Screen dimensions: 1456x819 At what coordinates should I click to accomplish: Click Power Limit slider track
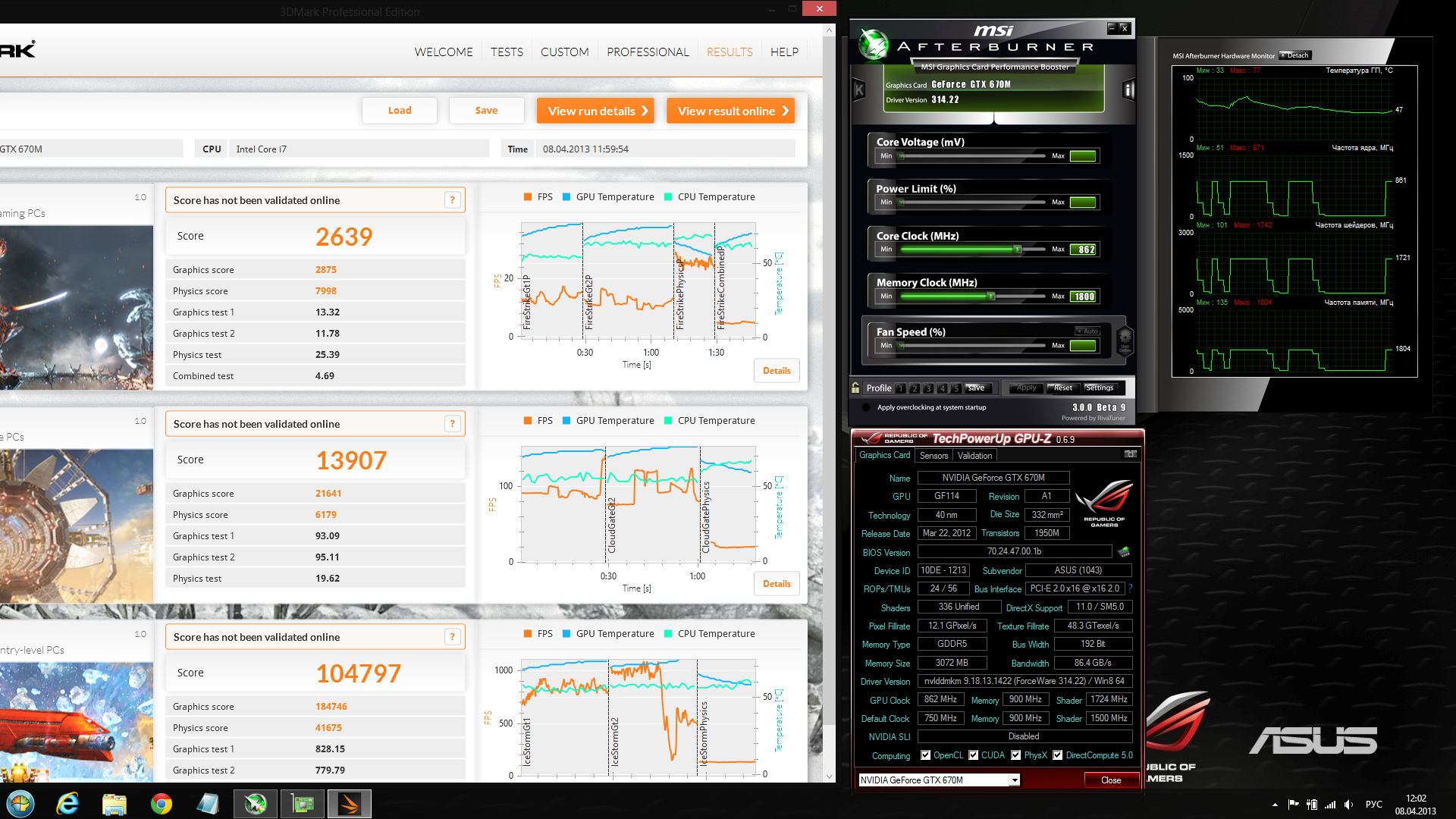click(972, 202)
